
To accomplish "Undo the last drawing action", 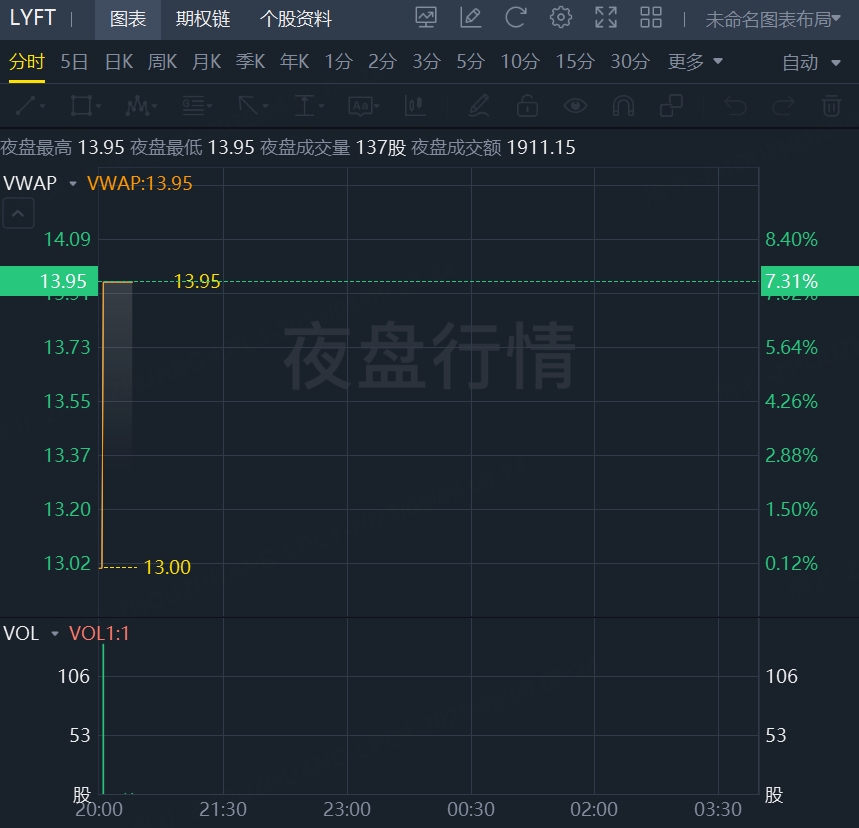I will pyautogui.click(x=735, y=105).
